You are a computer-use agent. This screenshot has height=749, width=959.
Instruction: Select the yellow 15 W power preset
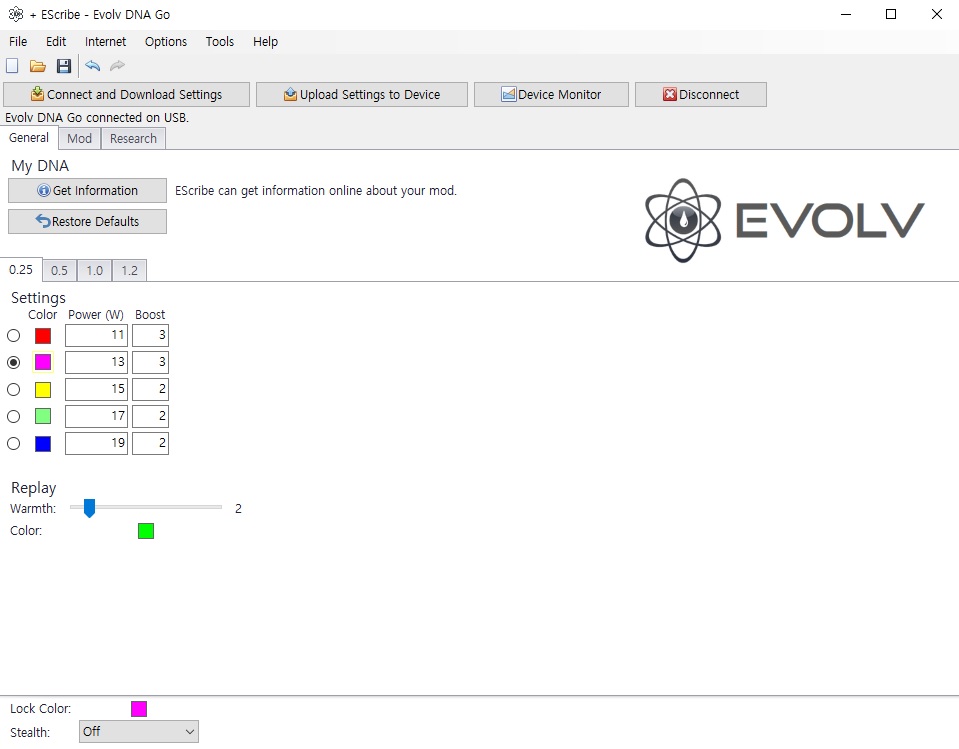(13, 389)
